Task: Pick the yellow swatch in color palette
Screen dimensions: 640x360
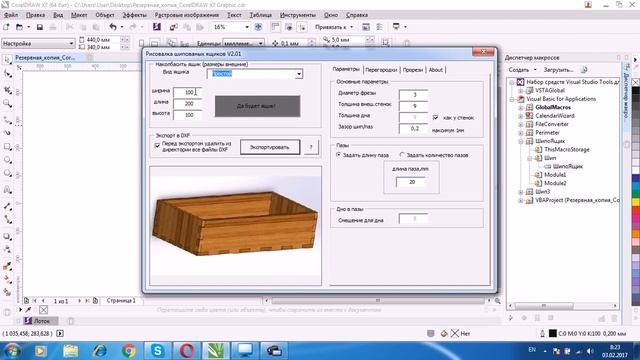Action: tap(636, 201)
